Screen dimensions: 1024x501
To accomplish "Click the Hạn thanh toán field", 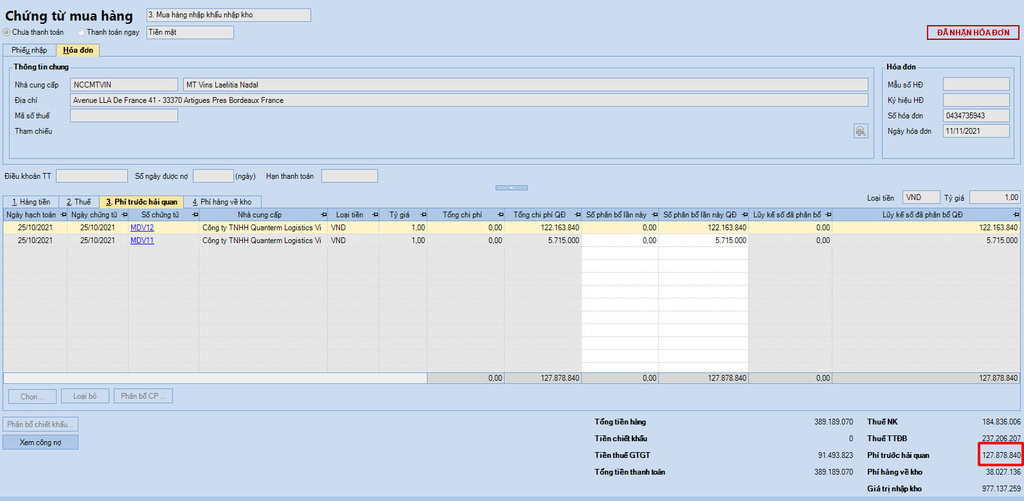I will click(349, 176).
